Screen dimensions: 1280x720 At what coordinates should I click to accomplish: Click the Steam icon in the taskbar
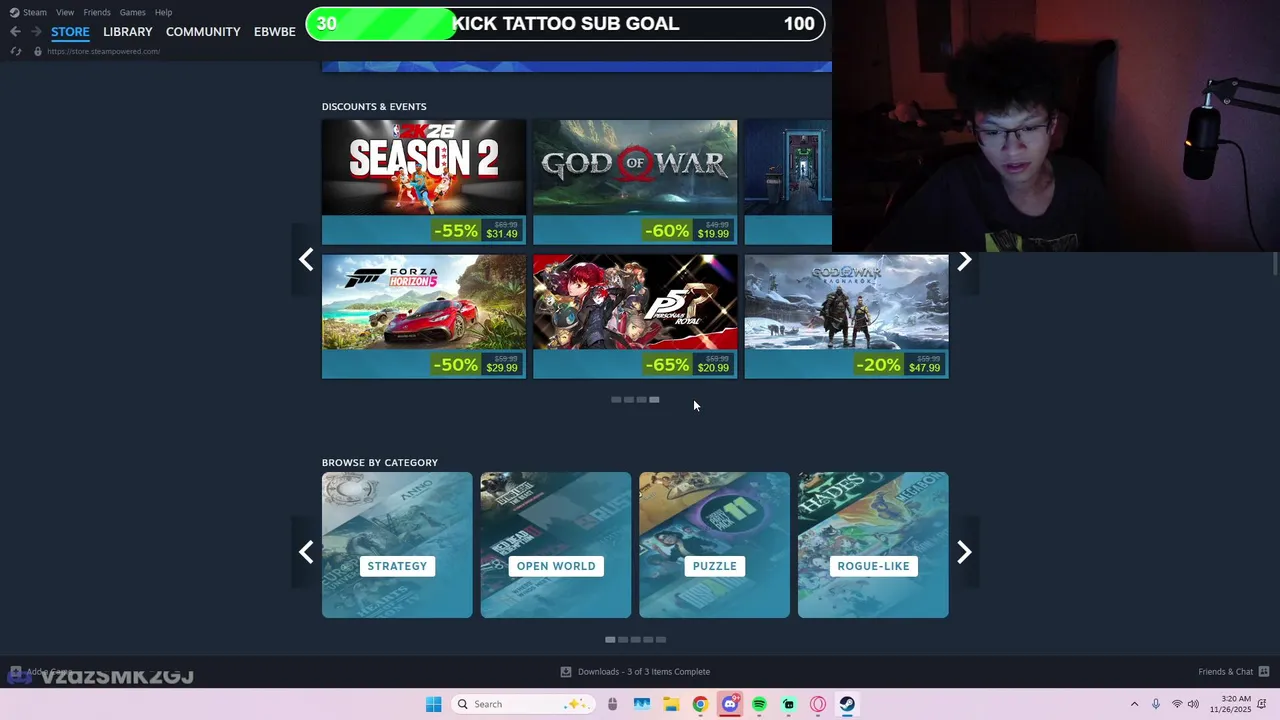847,704
